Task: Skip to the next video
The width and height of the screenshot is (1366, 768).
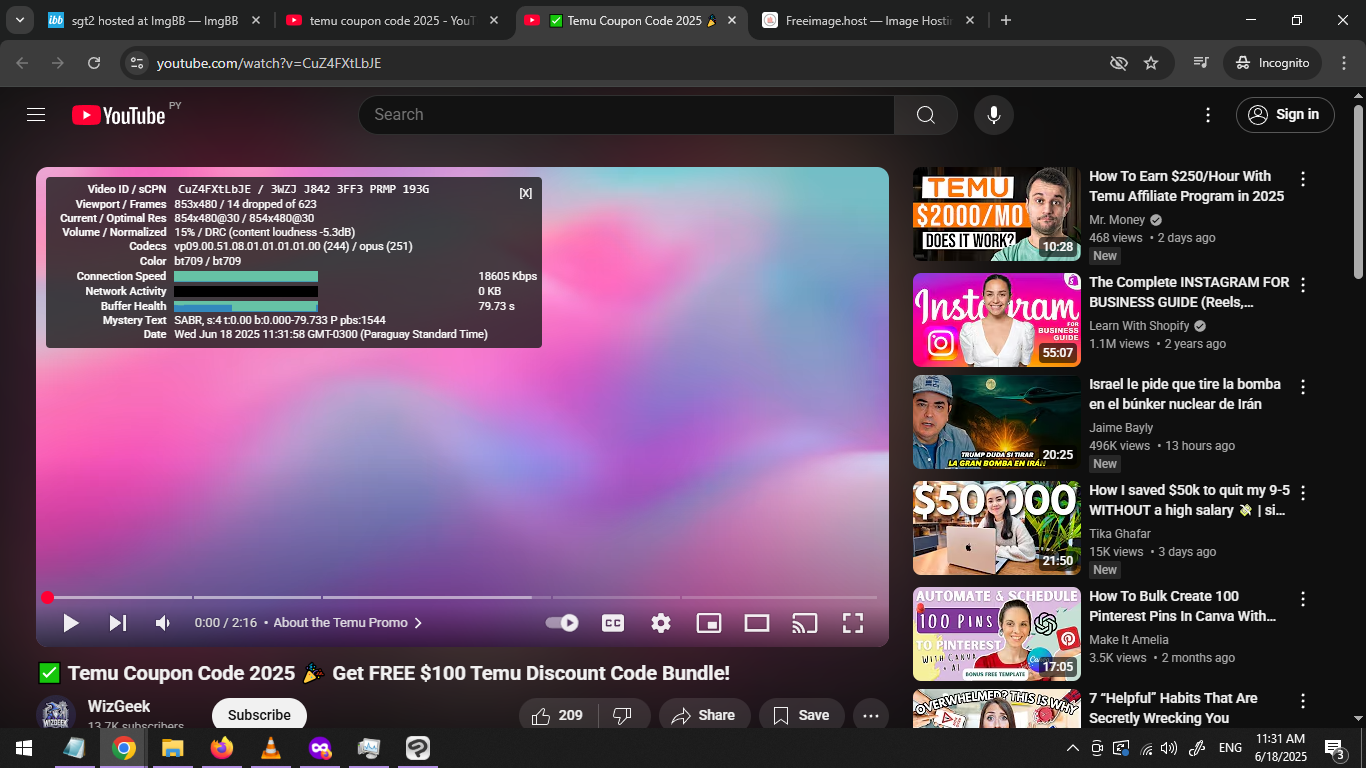Action: pyautogui.click(x=118, y=623)
